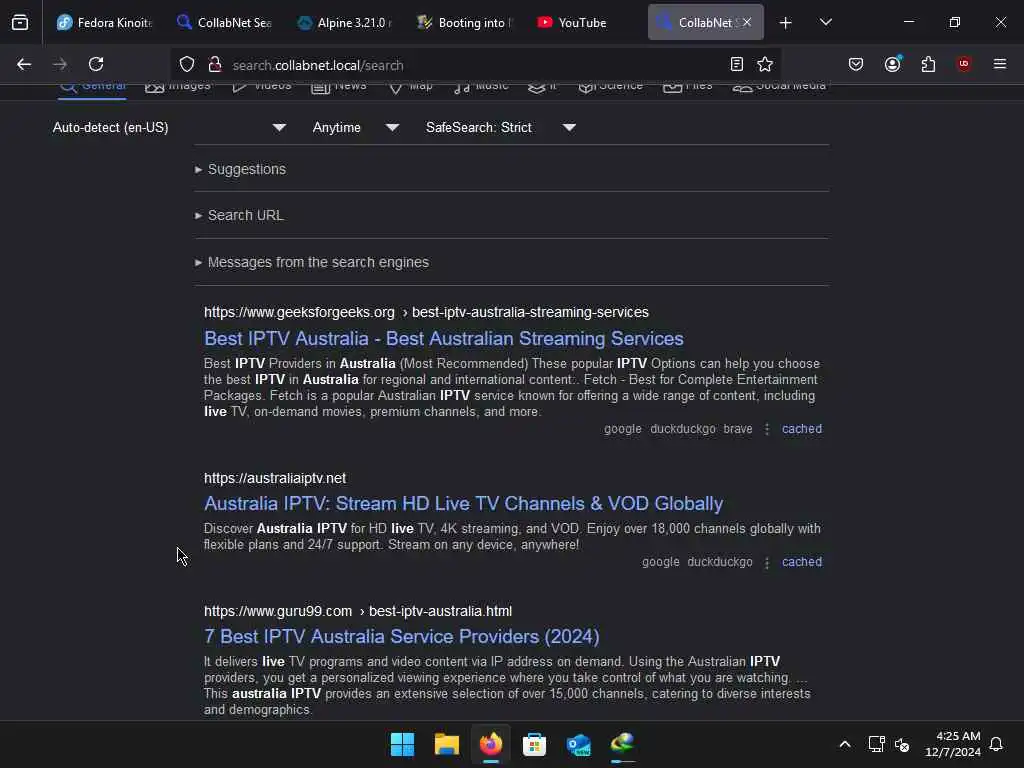Open the SafeSearch: Strict dropdown

[x=501, y=127]
